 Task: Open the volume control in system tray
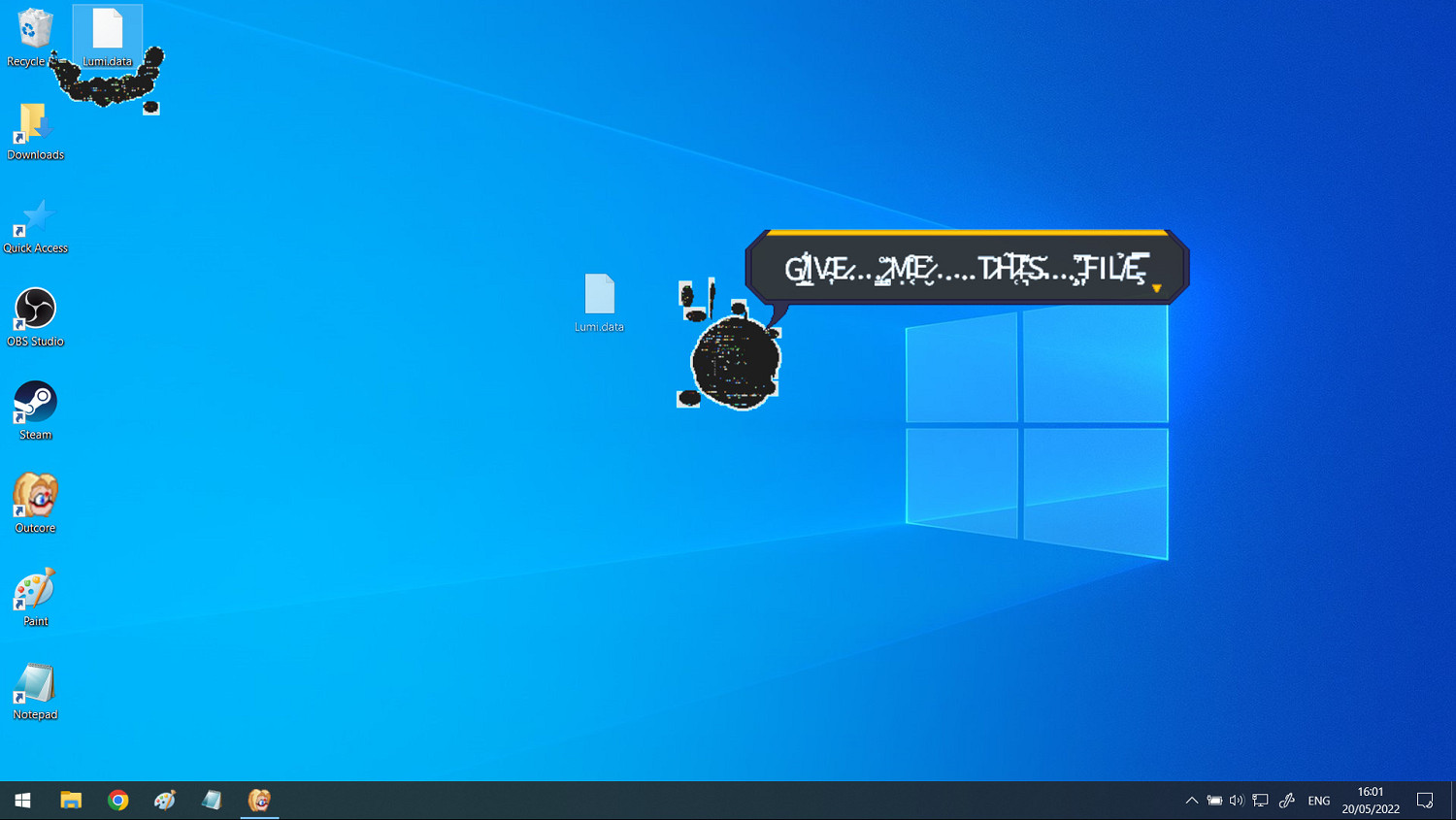(x=1237, y=801)
